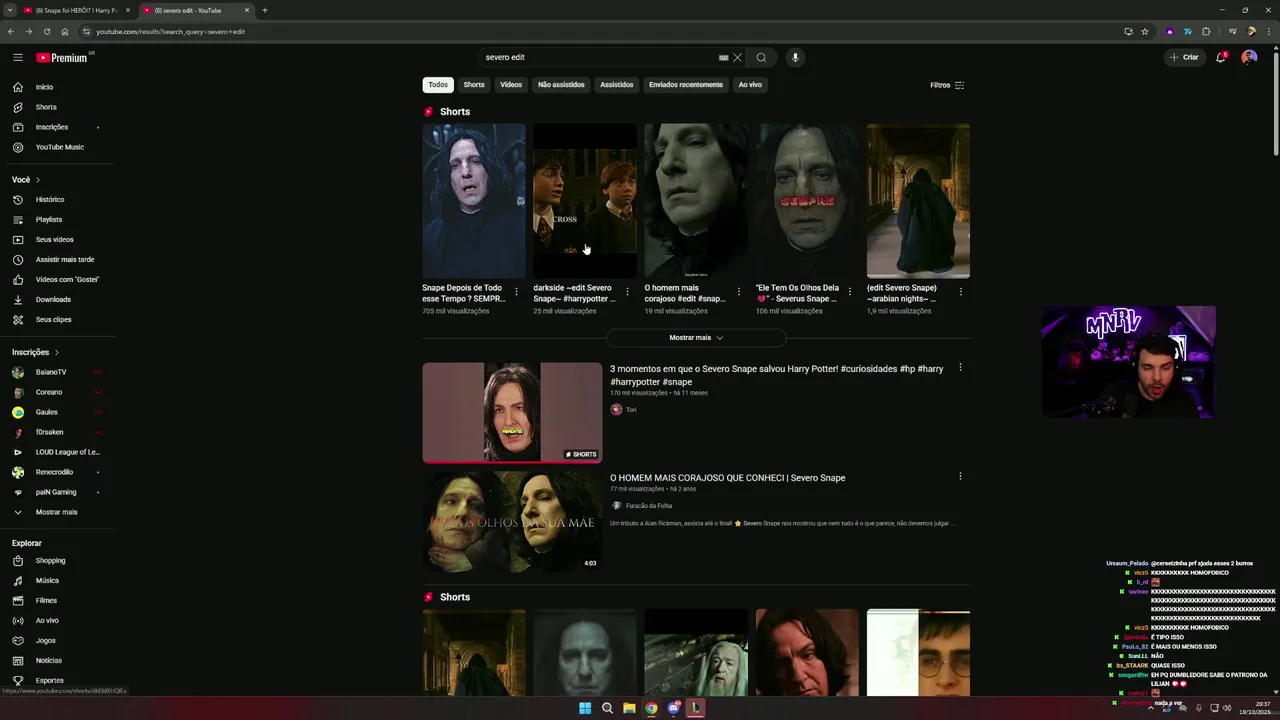Open YouTube Music in the sidebar

coord(58,147)
